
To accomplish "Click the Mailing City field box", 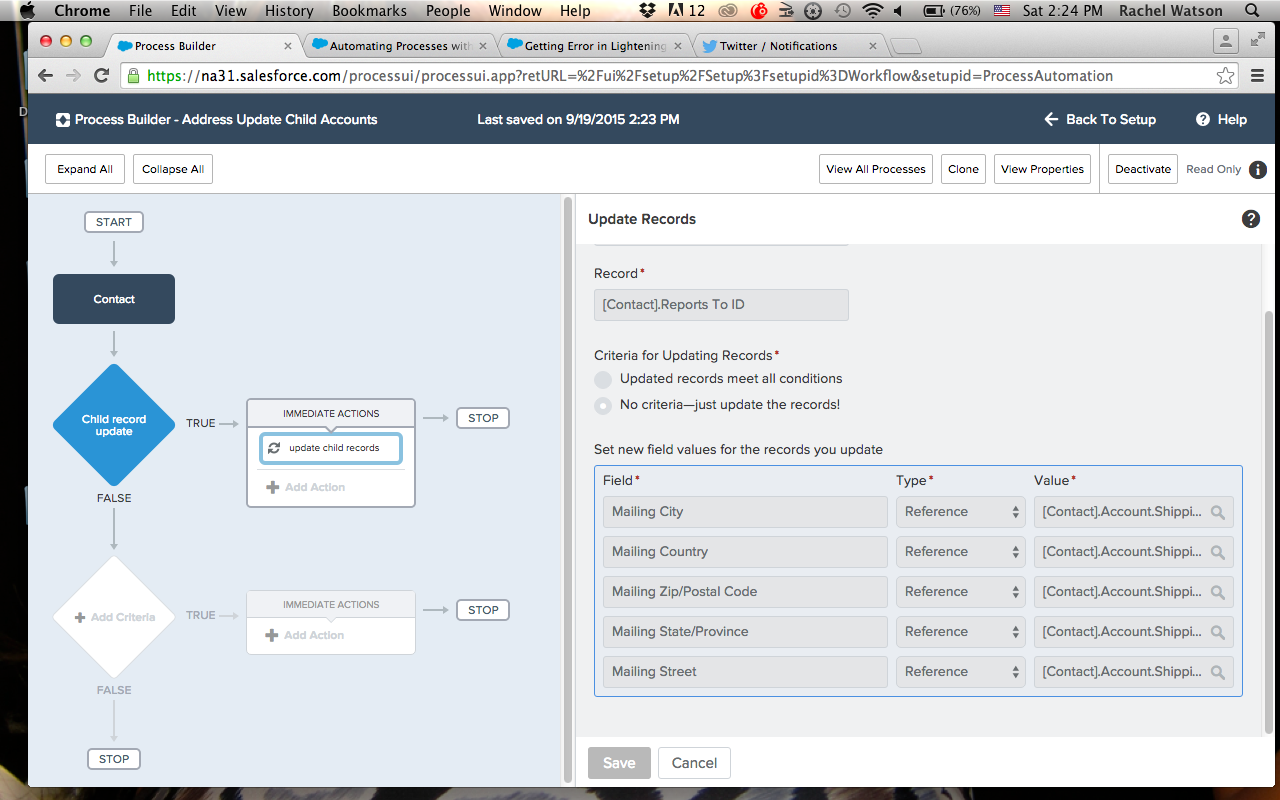I will [x=745, y=512].
